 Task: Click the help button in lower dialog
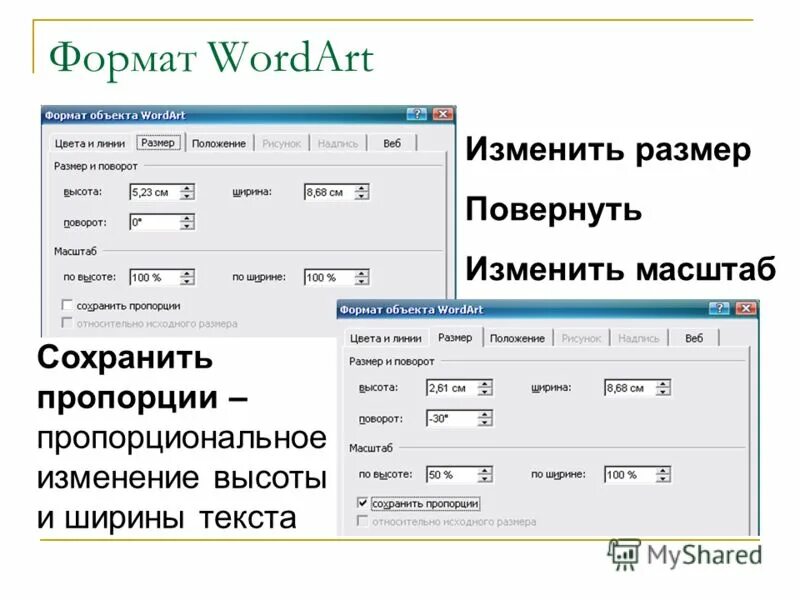(719, 308)
